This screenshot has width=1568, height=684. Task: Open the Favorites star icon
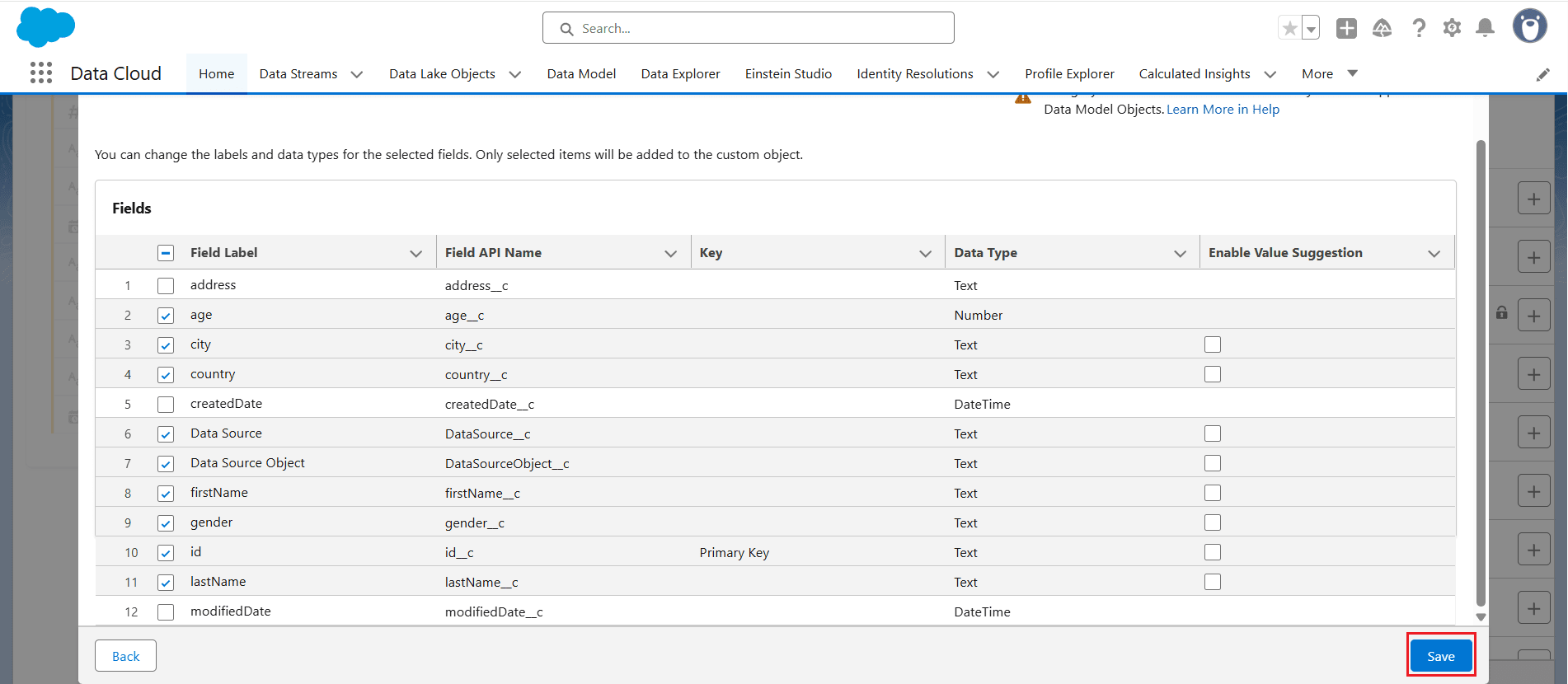1289,28
